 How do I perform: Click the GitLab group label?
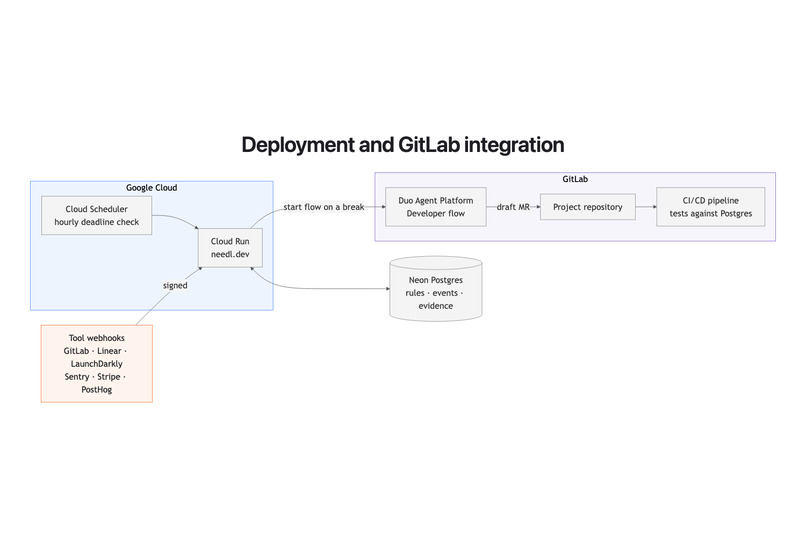click(x=575, y=179)
